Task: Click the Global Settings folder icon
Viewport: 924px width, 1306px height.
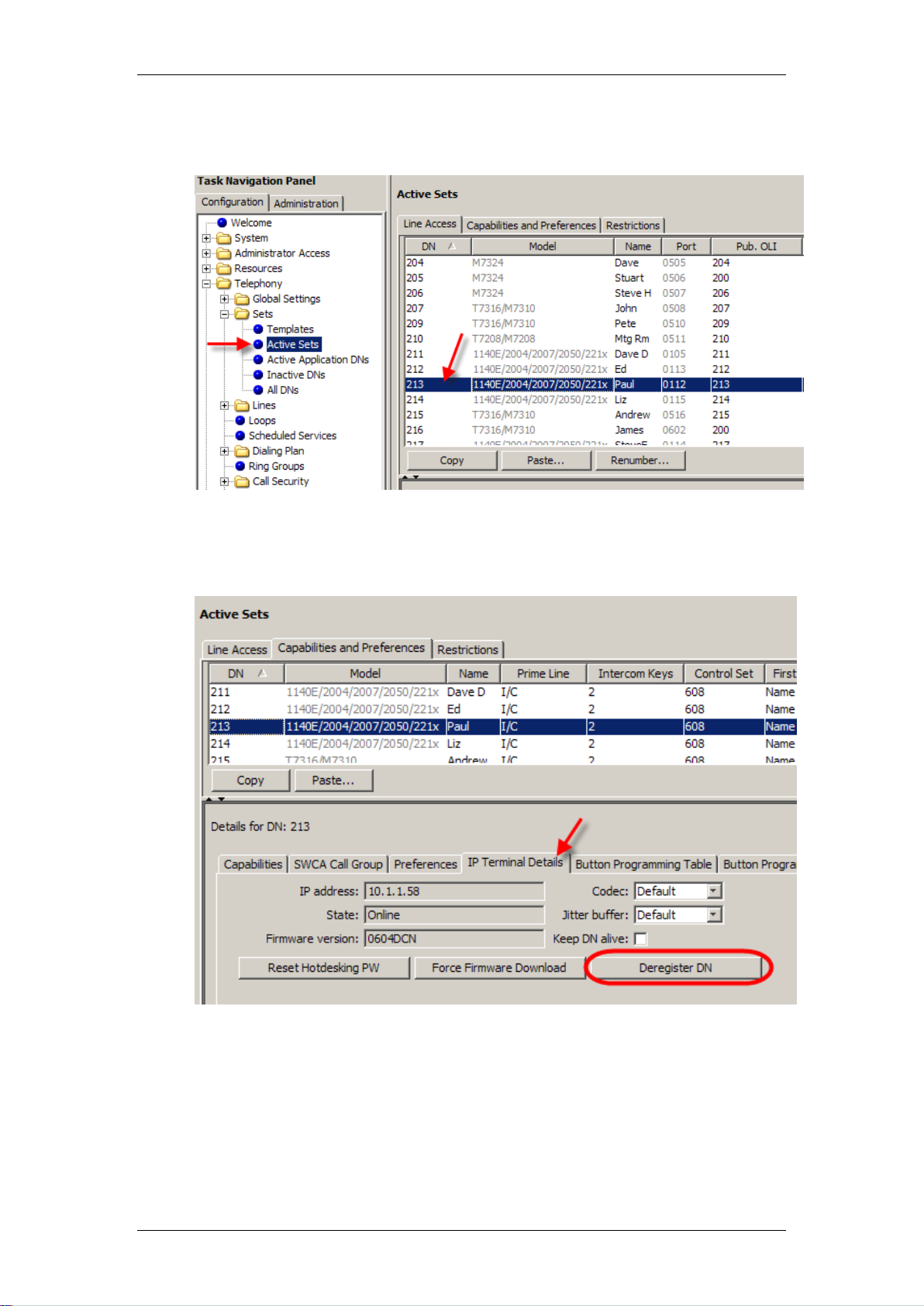Action: pyautogui.click(x=242, y=299)
